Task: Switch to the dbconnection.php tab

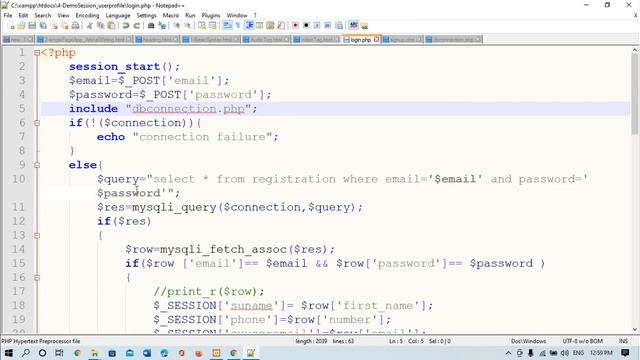Action: (x=453, y=40)
